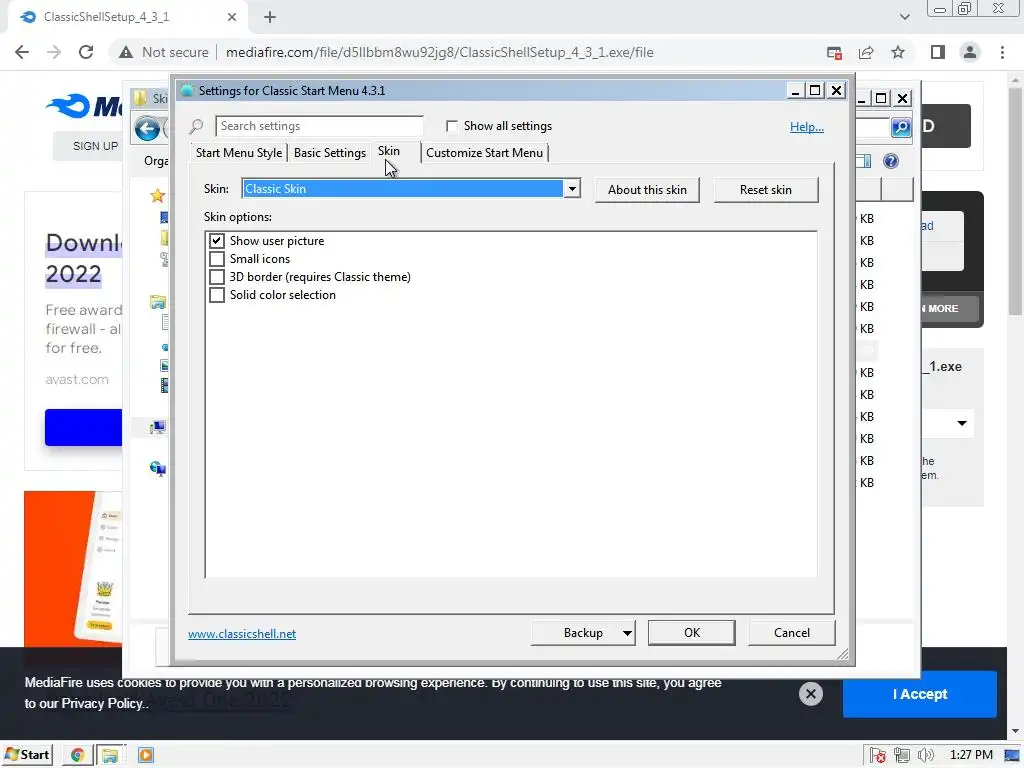Click the Reset skin button

tap(765, 190)
